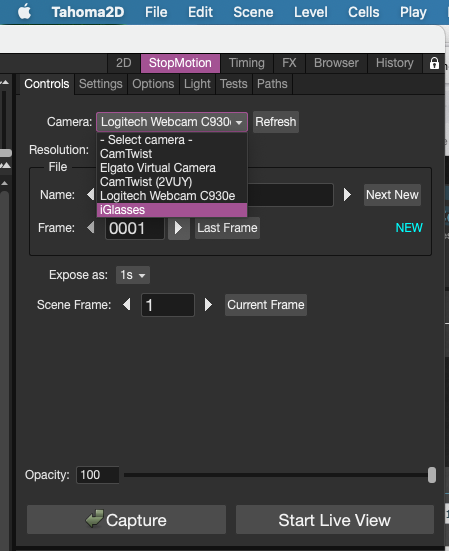Click the Next New button
The image size is (449, 551).
coord(392,195)
